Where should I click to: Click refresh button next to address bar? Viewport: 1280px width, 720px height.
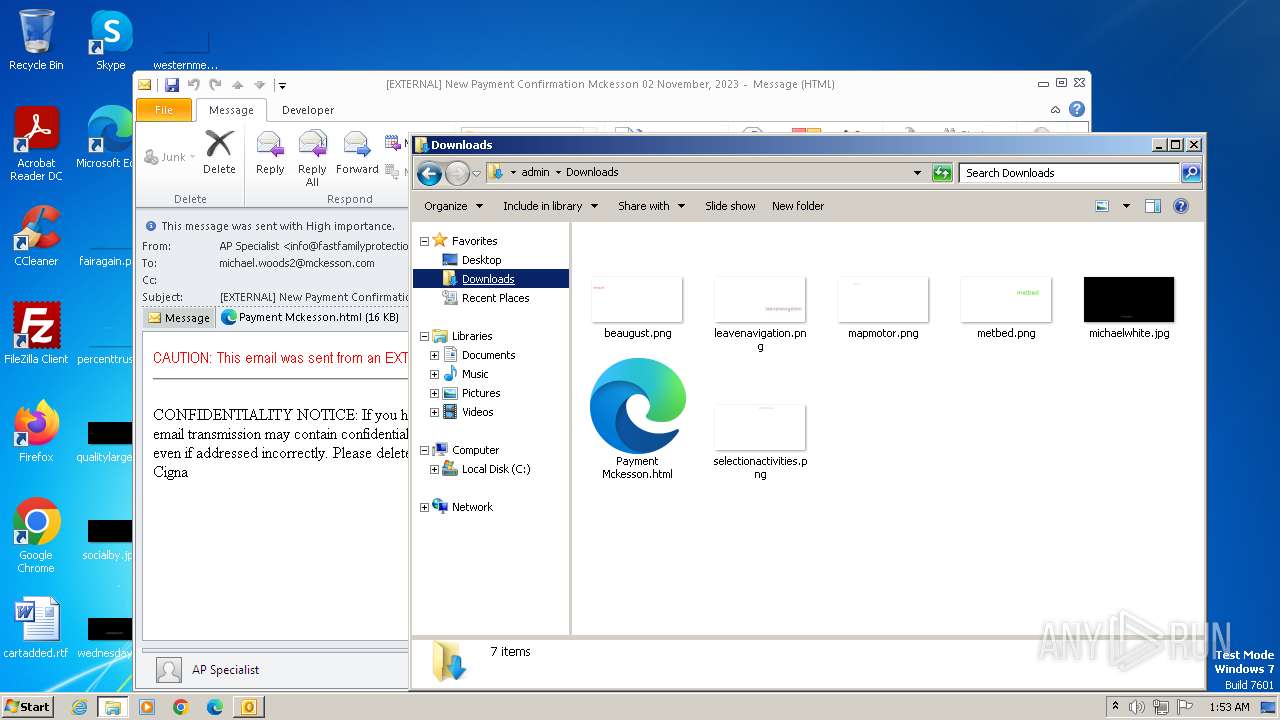pos(942,173)
